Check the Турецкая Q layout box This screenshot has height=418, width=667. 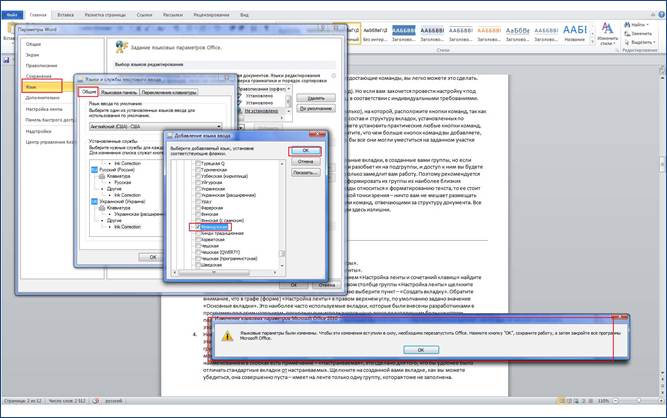click(x=198, y=163)
